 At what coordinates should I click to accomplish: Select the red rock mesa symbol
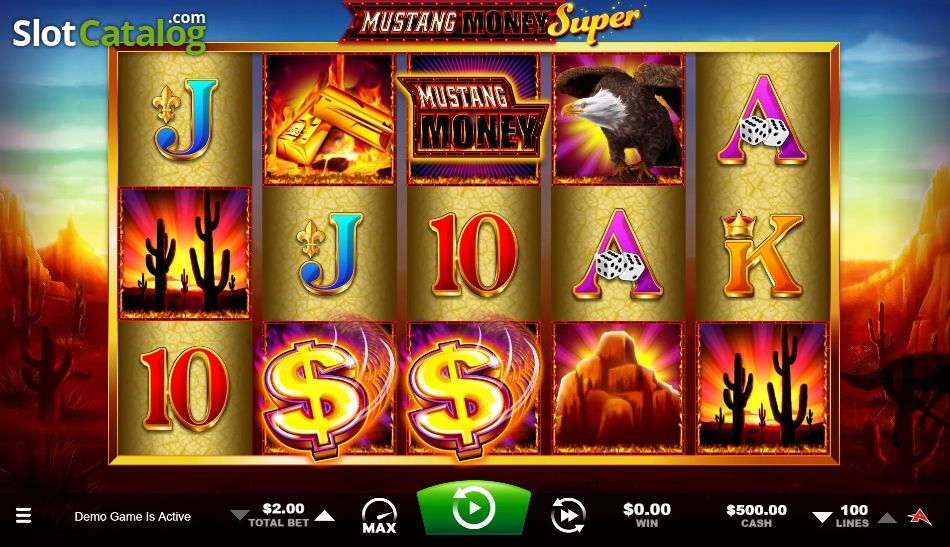click(618, 388)
